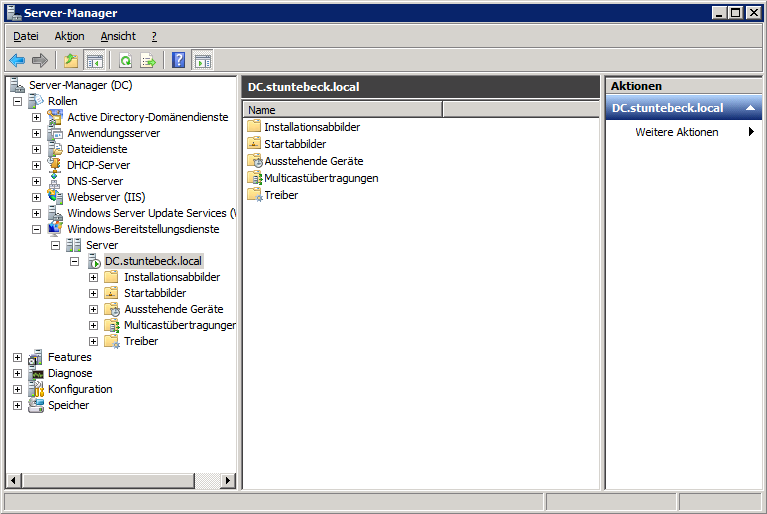
Task: Click the Name column header
Action: point(342,110)
